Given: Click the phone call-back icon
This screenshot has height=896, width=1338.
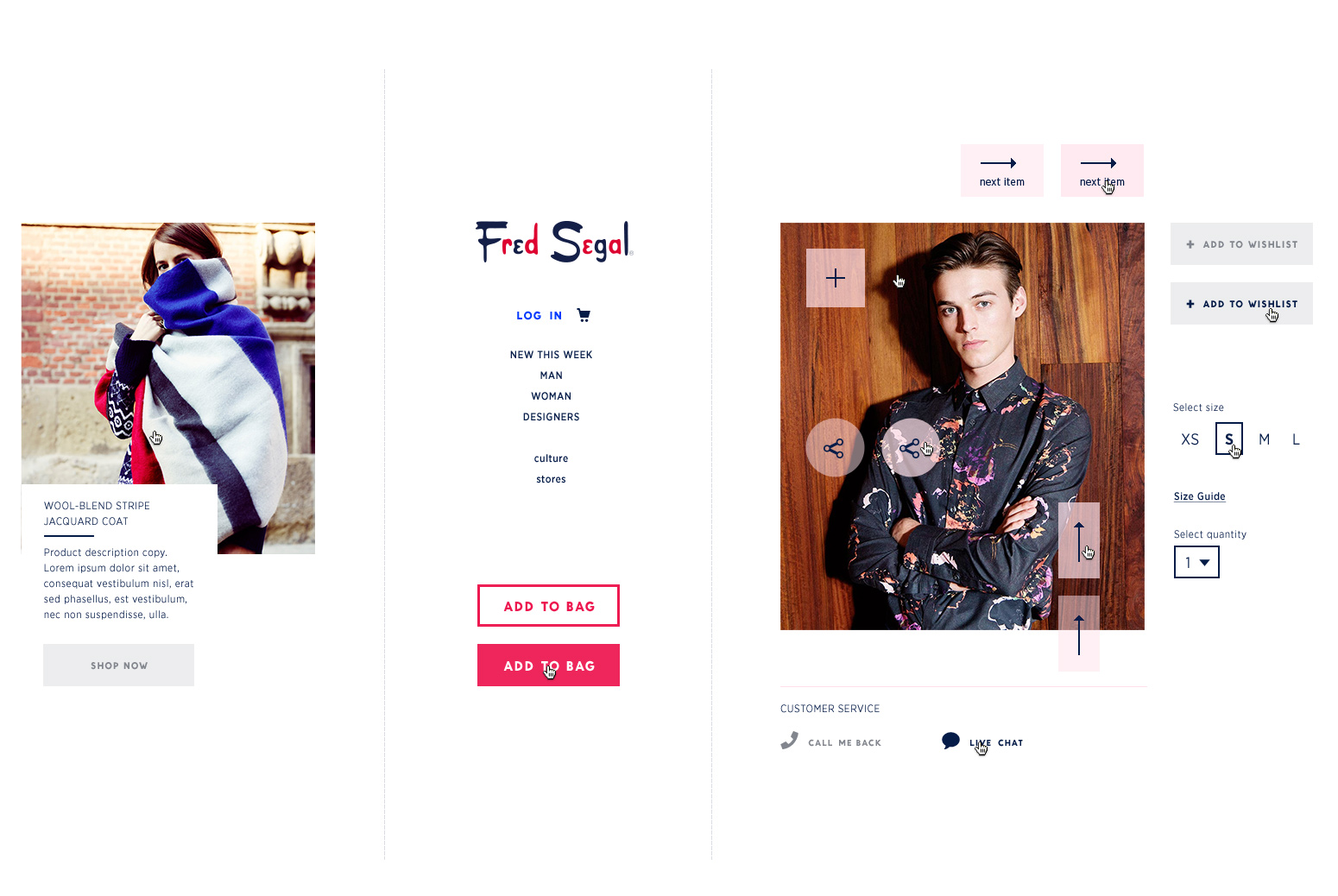Looking at the screenshot, I should [789, 741].
